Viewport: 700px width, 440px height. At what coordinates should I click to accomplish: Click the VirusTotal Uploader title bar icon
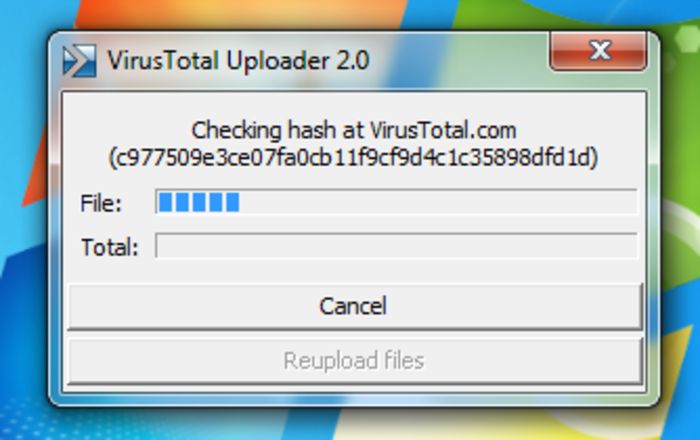point(79,61)
